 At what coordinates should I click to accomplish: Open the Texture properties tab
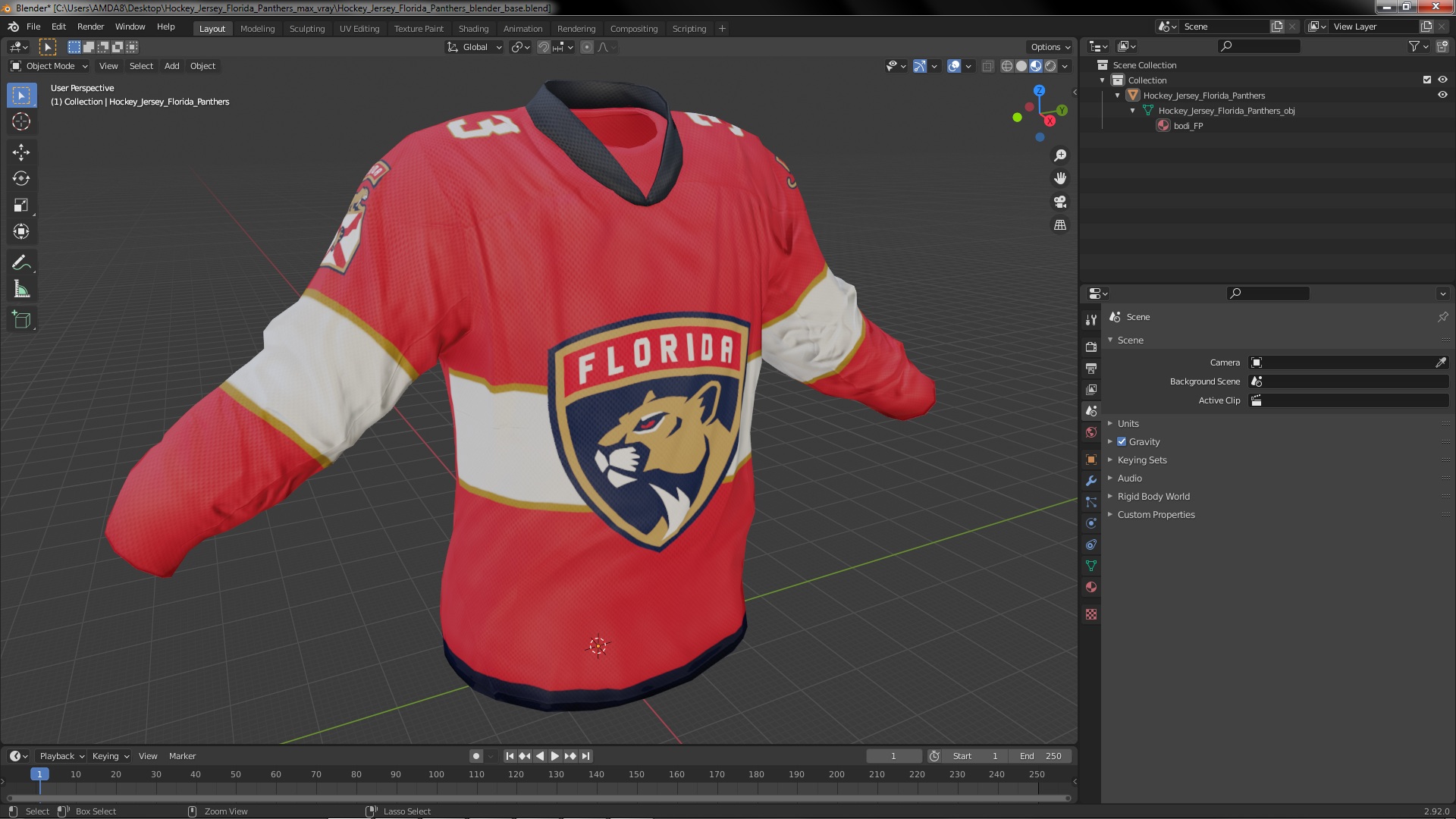1091,614
